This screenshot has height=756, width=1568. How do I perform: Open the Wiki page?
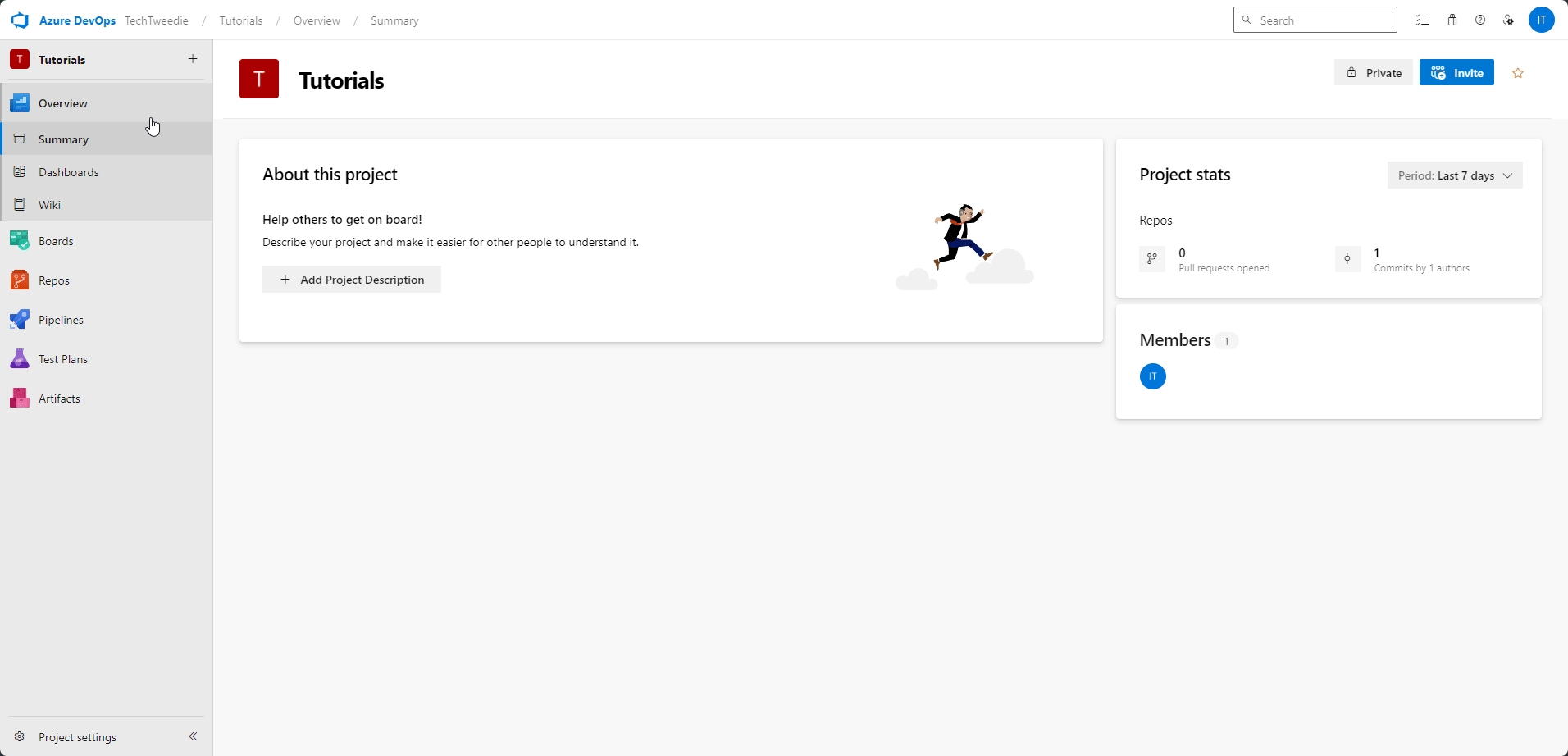click(x=50, y=204)
